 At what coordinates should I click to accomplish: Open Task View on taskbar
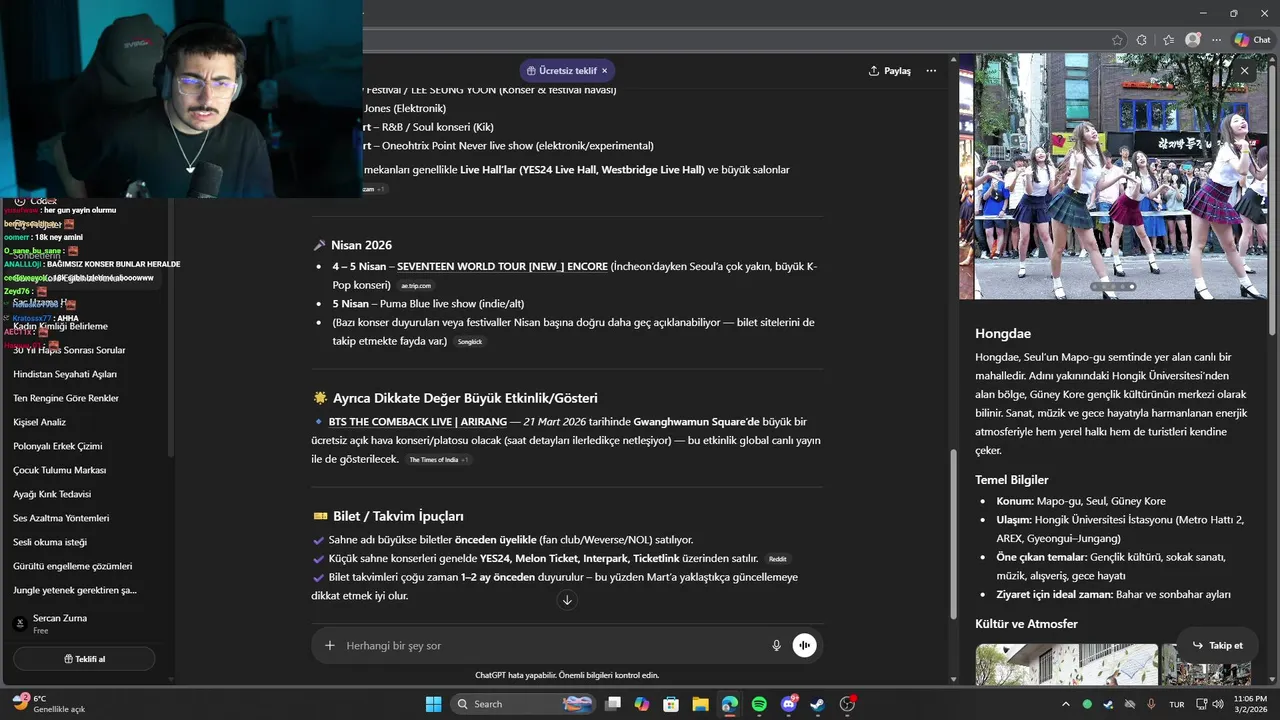(x=613, y=704)
